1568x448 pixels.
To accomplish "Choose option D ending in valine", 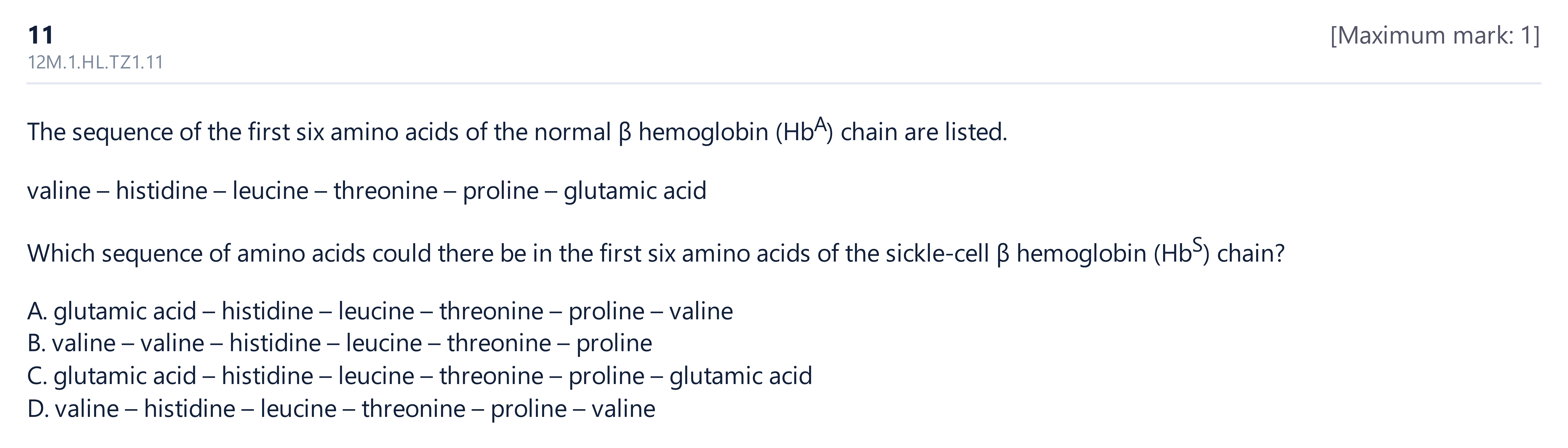I will tap(341, 408).
